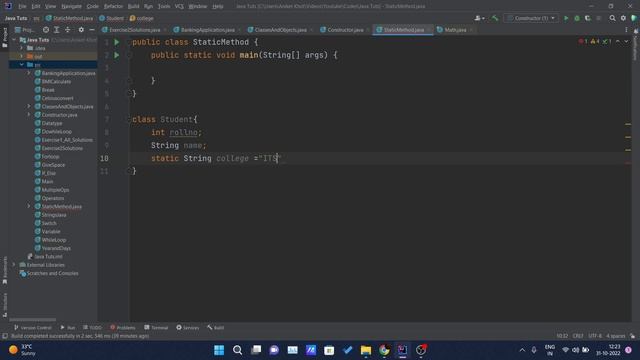Hide the Project panel with minus icon

[x=92, y=30]
